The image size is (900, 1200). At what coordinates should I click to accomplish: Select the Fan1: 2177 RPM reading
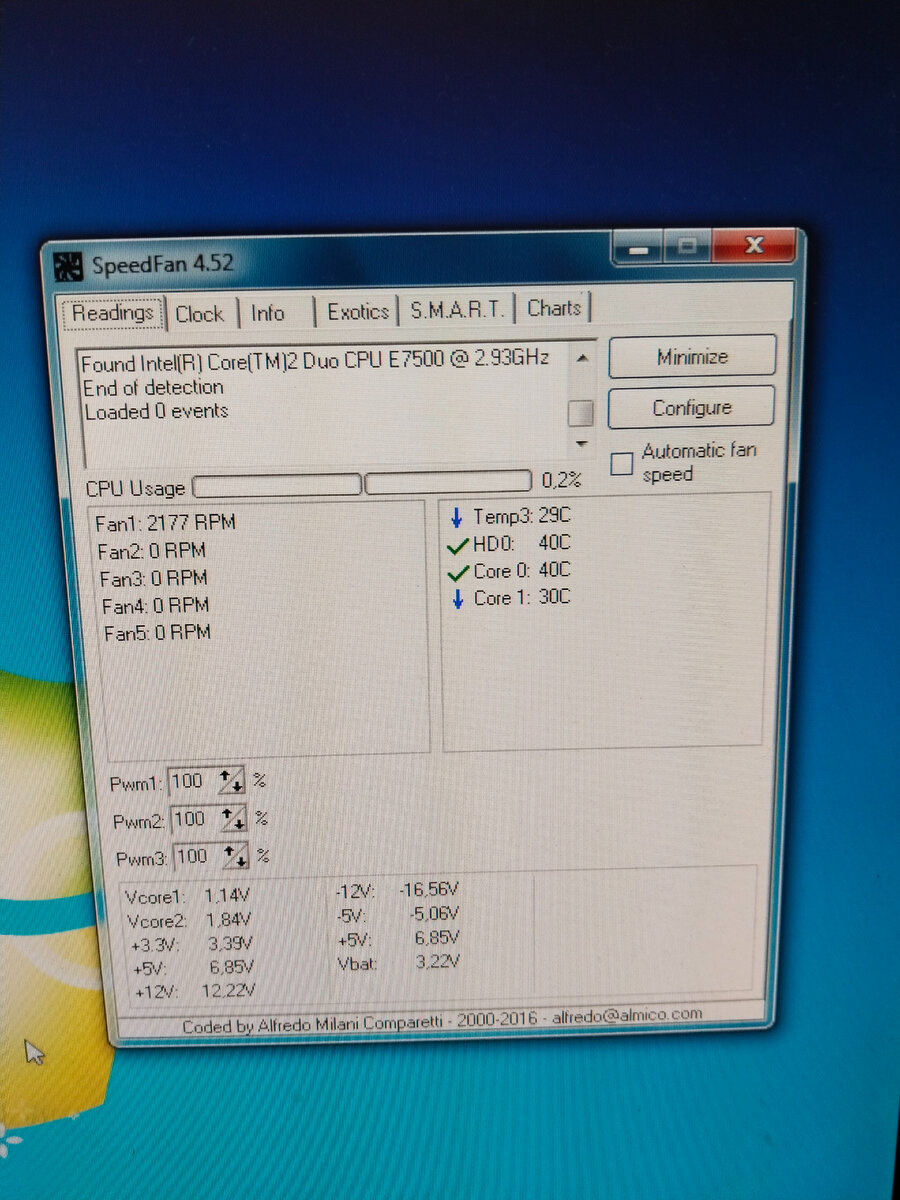click(166, 522)
